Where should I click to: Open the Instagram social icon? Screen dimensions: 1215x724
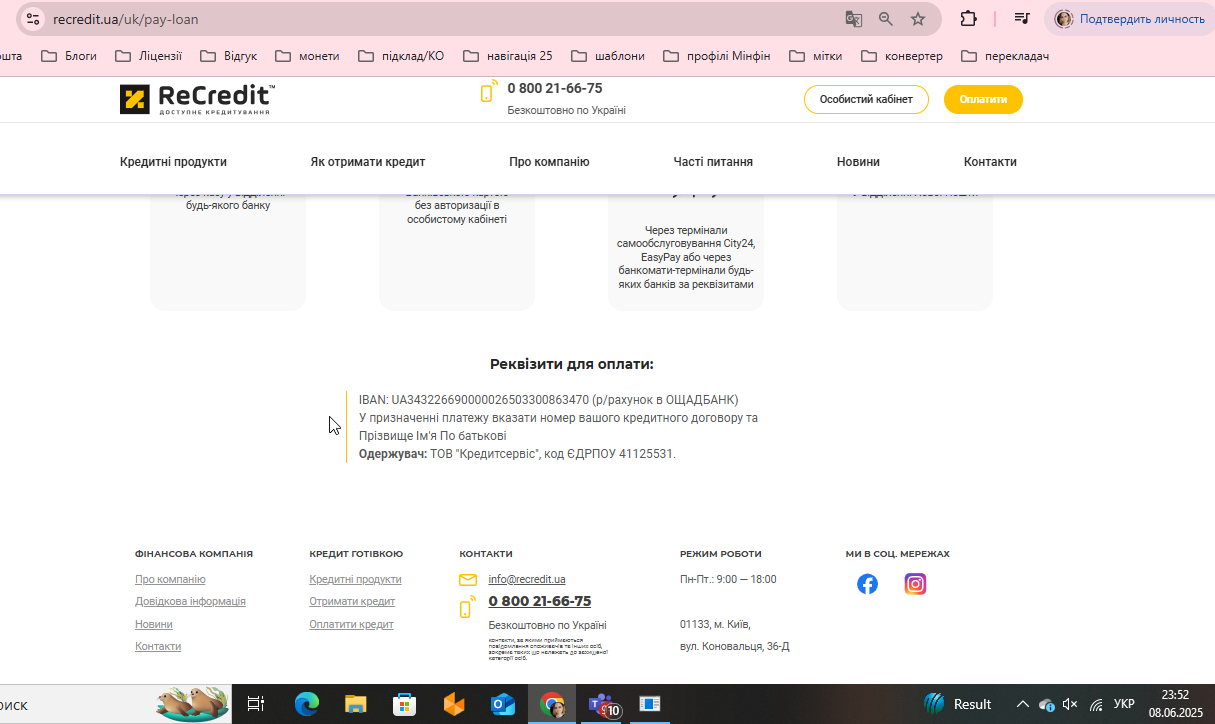coord(915,584)
